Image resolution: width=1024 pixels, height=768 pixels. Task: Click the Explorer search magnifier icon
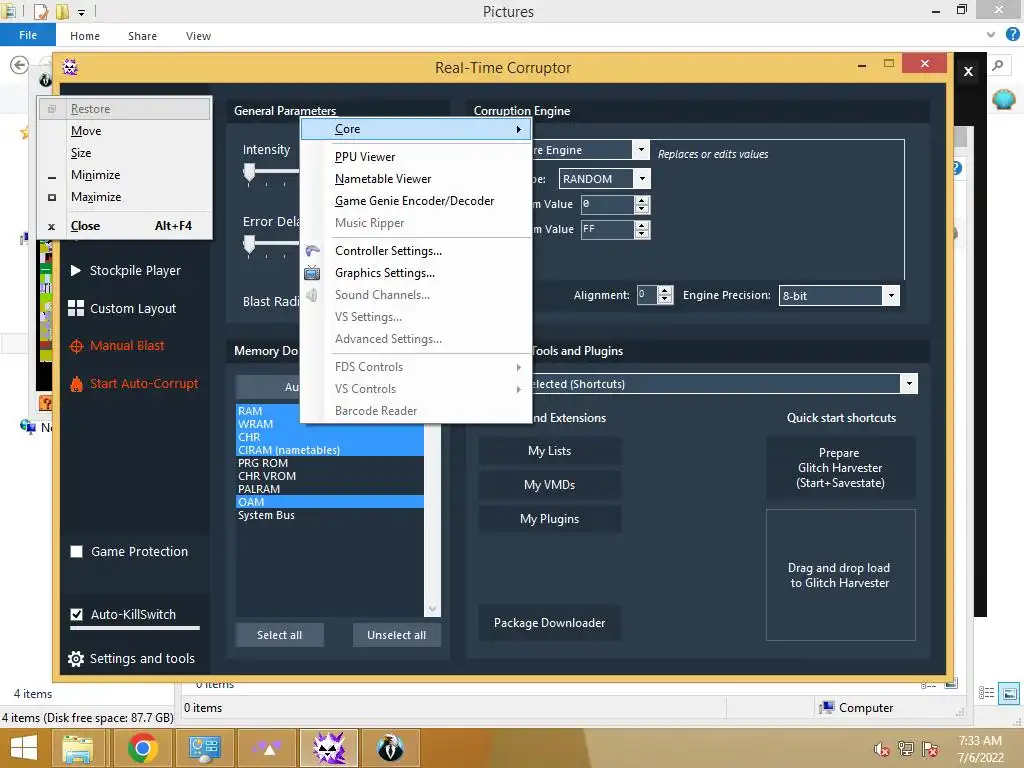point(998,65)
